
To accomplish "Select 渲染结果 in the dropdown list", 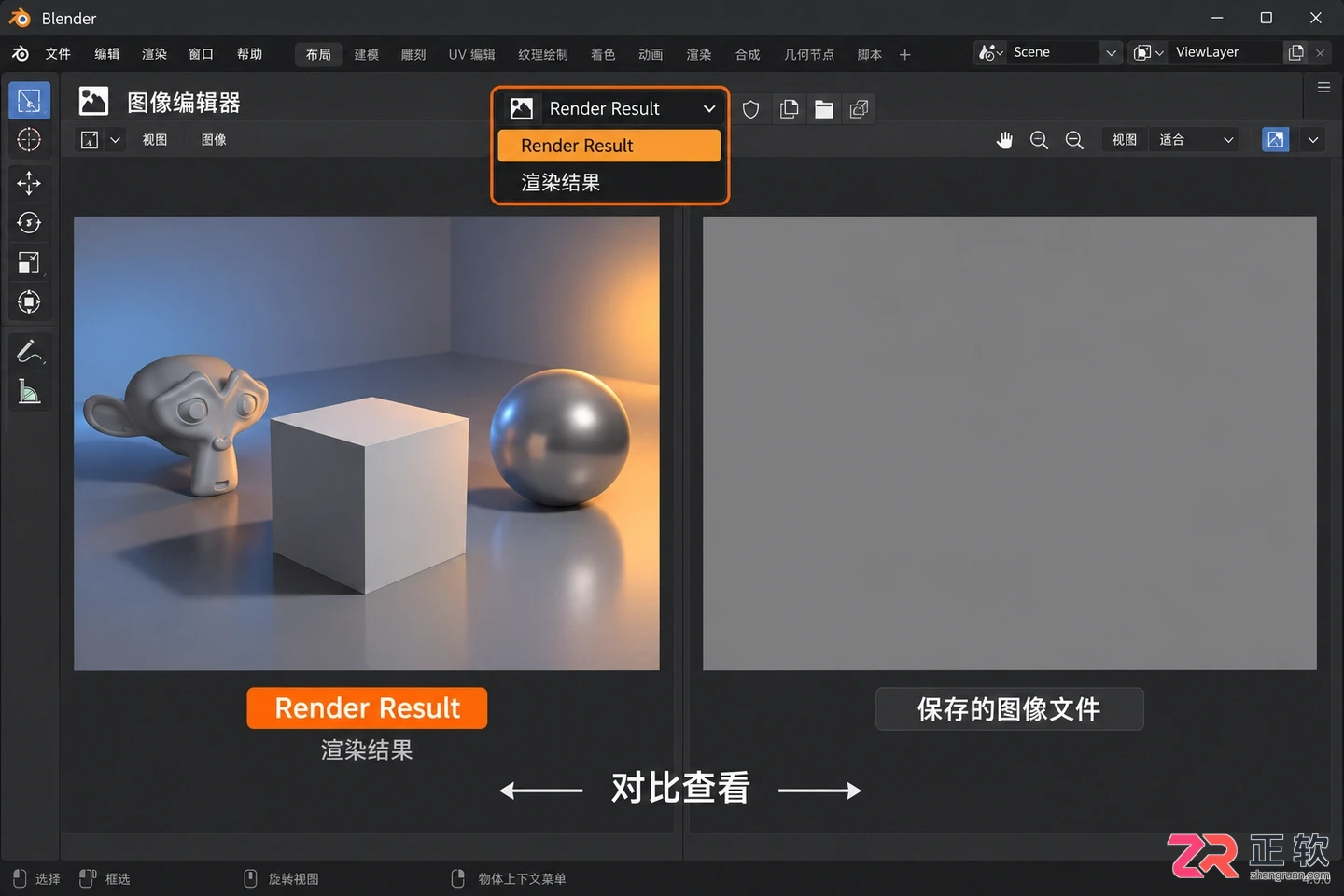I will point(609,183).
